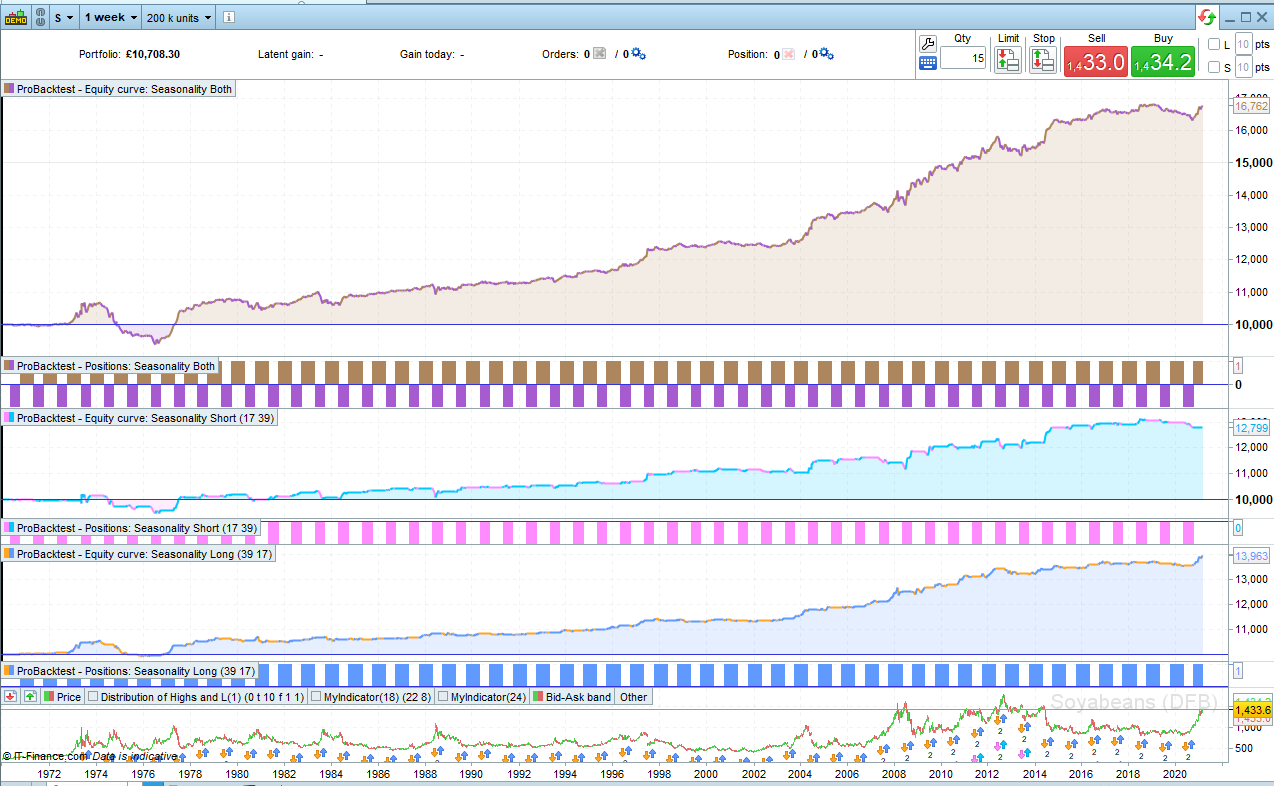
Task: Open the S instrument dropdown
Action: point(63,17)
